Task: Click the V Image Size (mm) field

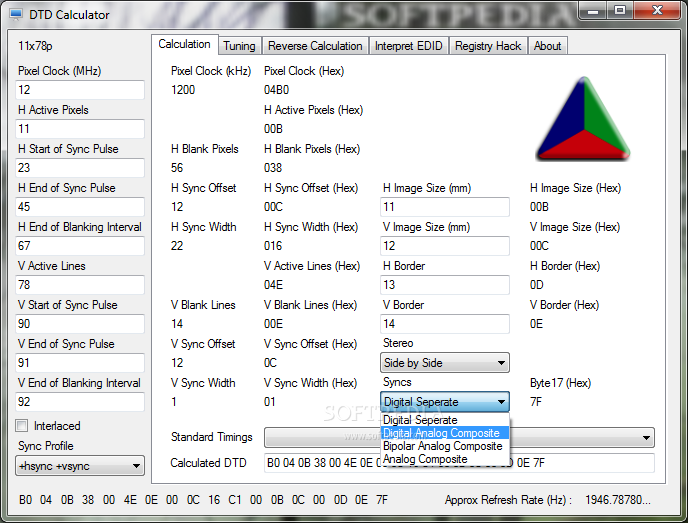Action: [445, 246]
